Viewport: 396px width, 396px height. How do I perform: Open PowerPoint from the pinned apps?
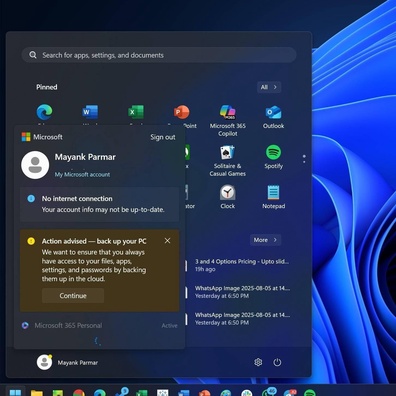(x=182, y=112)
